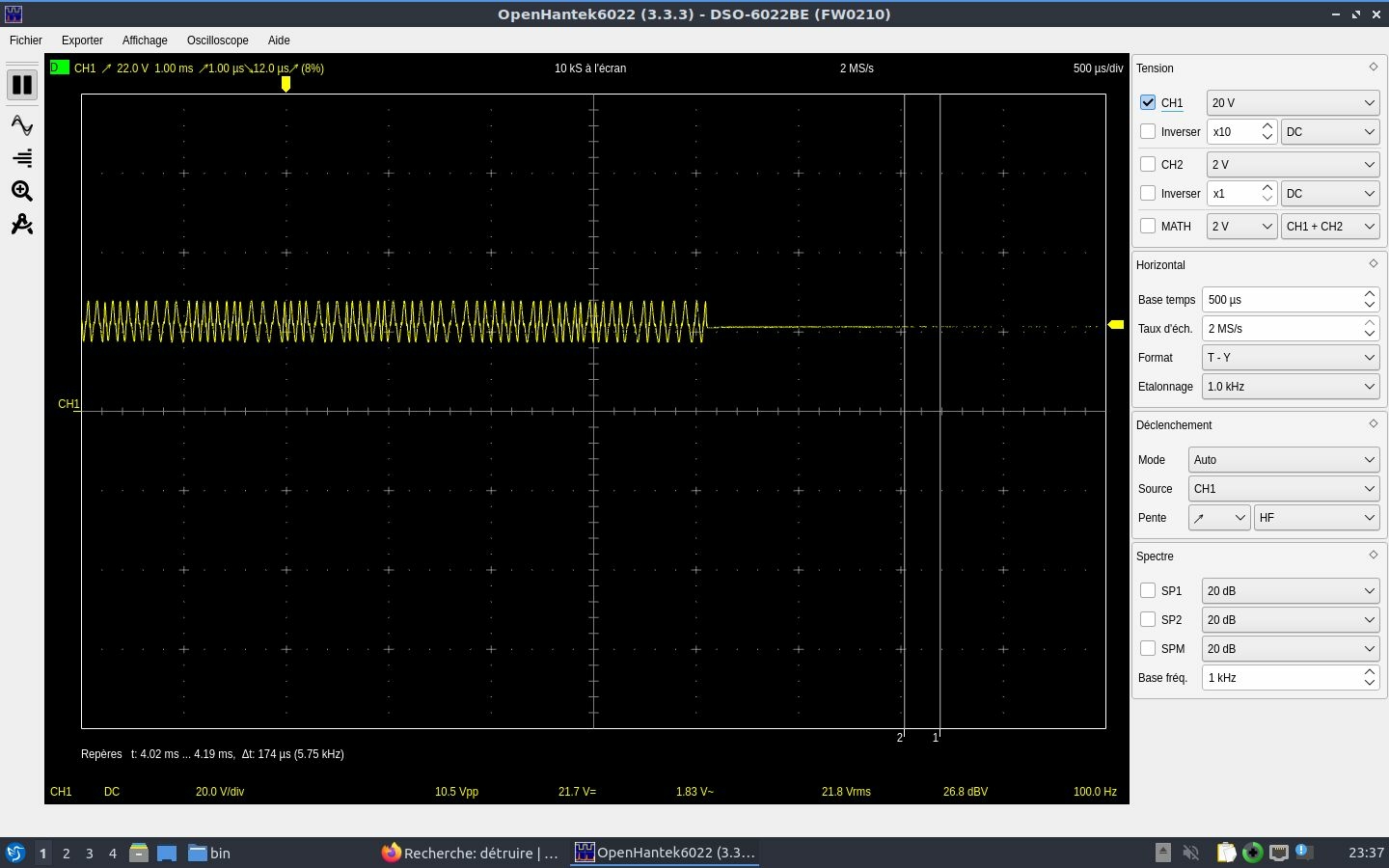Enable the CH2 channel checkbox
Viewport: 1389px width, 868px height.
(x=1148, y=164)
